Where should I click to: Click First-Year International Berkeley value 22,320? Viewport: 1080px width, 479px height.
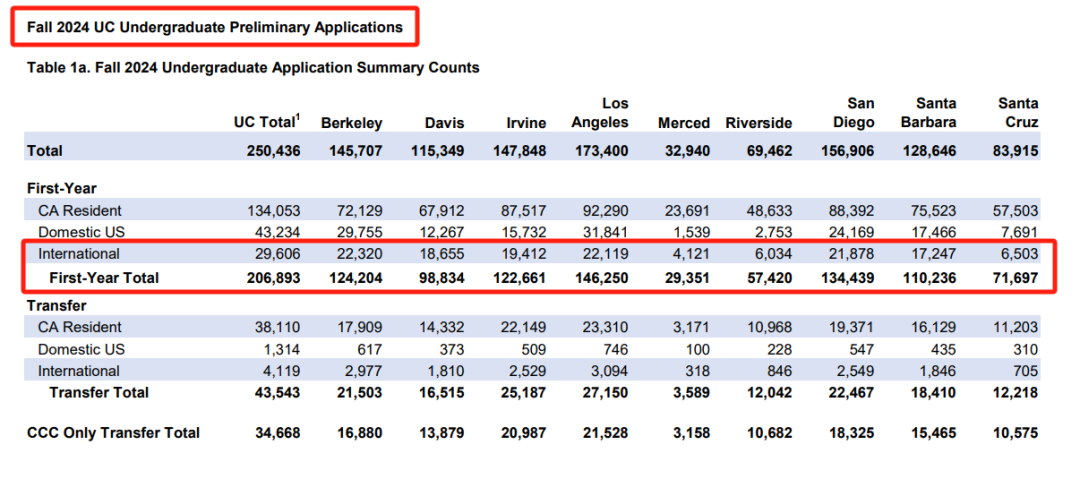click(x=360, y=254)
